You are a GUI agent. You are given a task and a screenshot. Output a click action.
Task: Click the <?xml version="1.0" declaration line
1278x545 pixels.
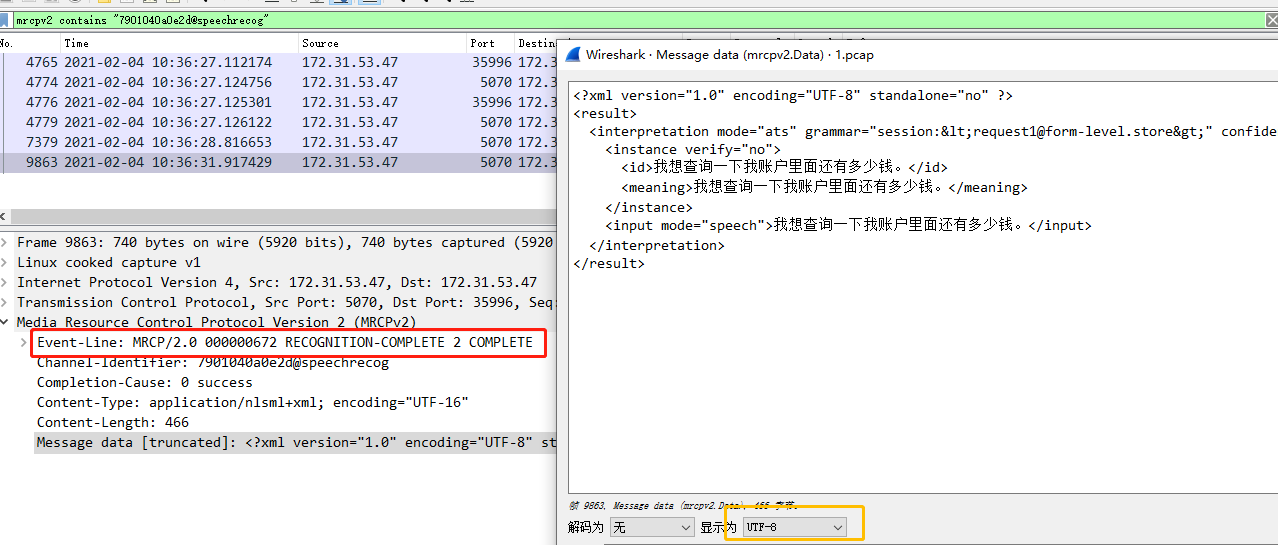tap(793, 95)
